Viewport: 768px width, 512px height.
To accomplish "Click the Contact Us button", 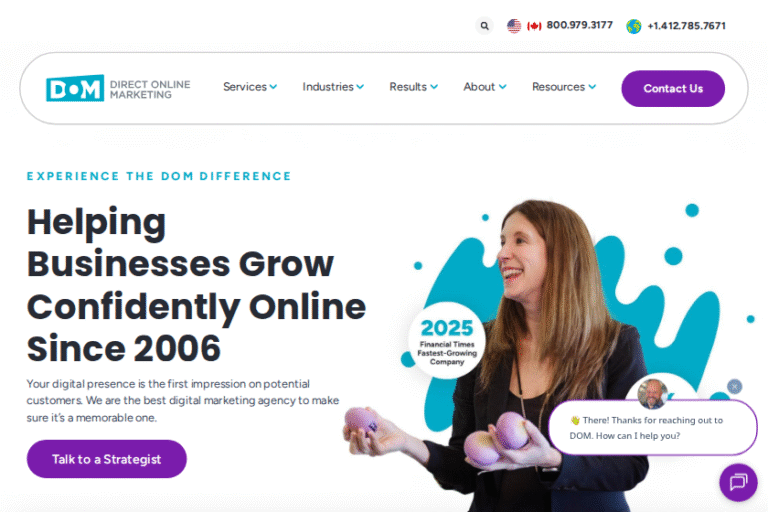I will coord(673,89).
